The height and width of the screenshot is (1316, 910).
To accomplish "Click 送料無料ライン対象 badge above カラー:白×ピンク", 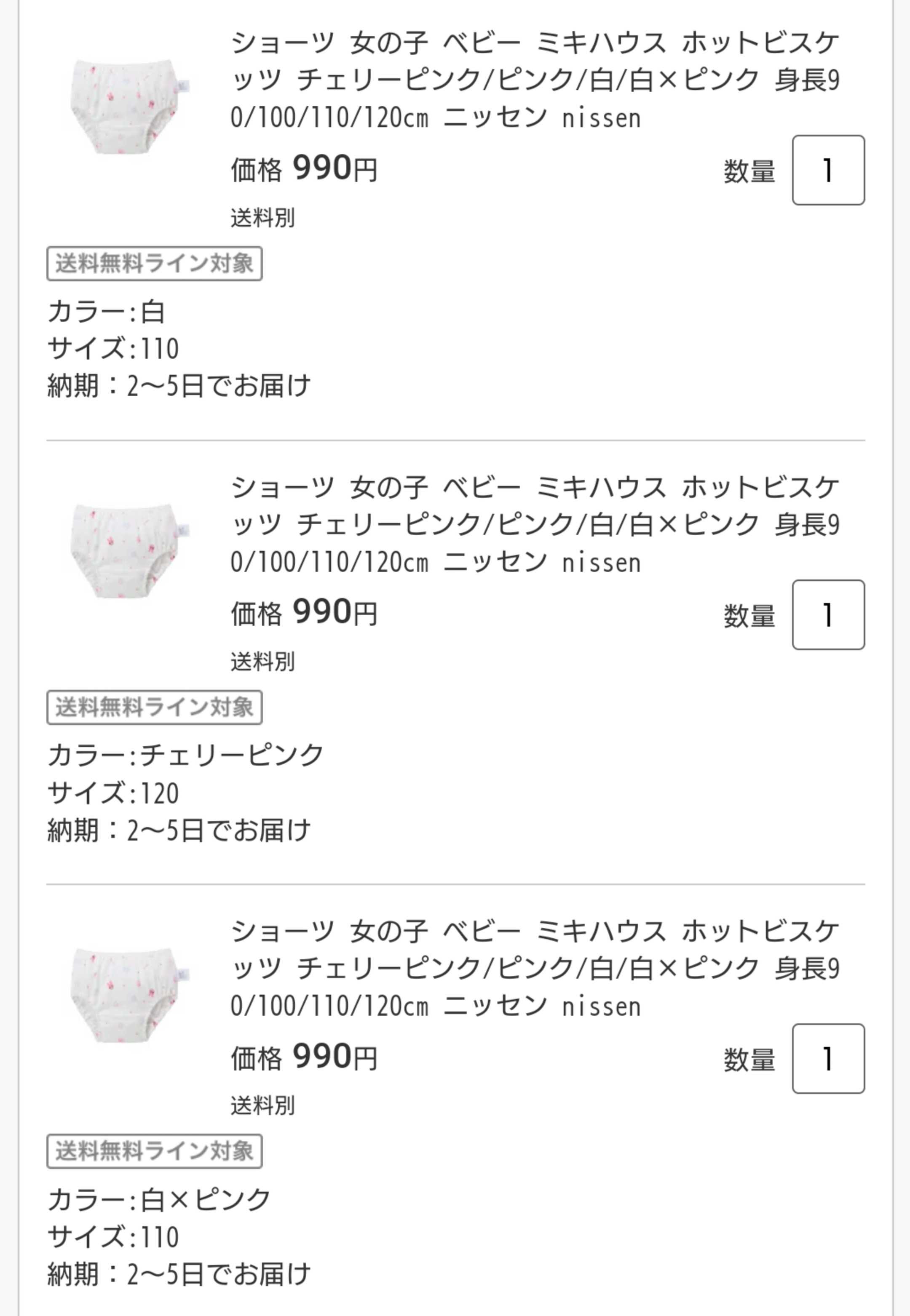I will pyautogui.click(x=155, y=1152).
